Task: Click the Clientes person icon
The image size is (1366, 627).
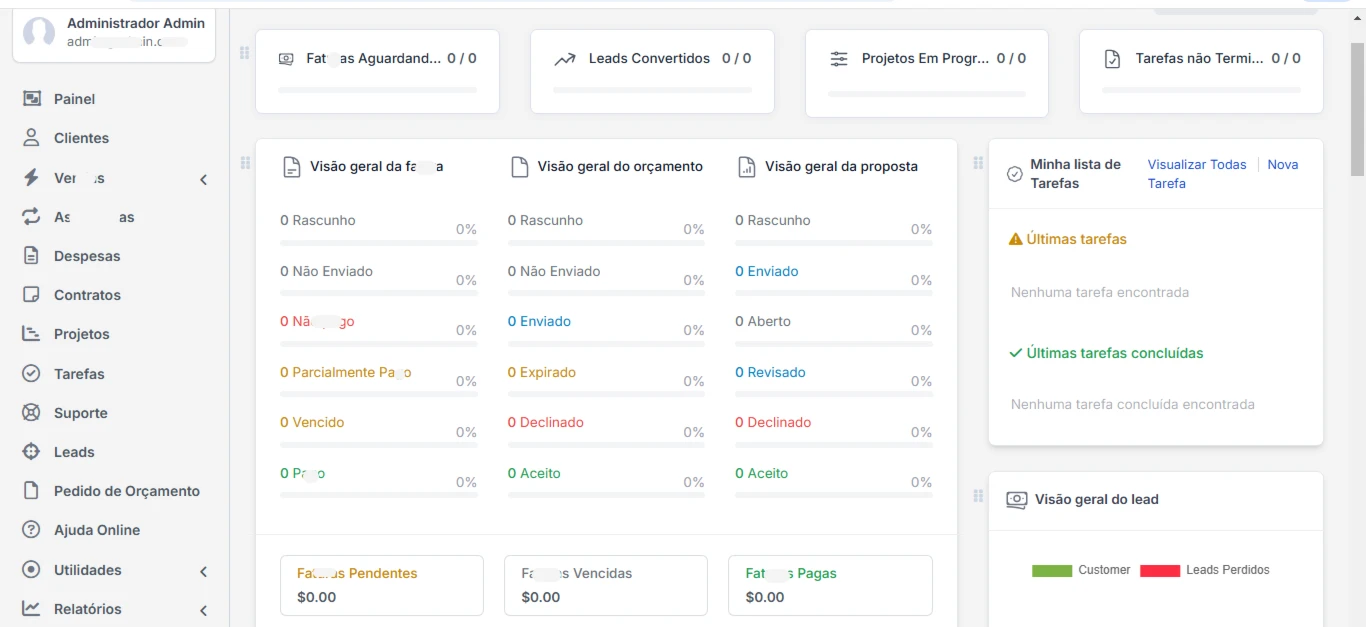Action: (32, 138)
